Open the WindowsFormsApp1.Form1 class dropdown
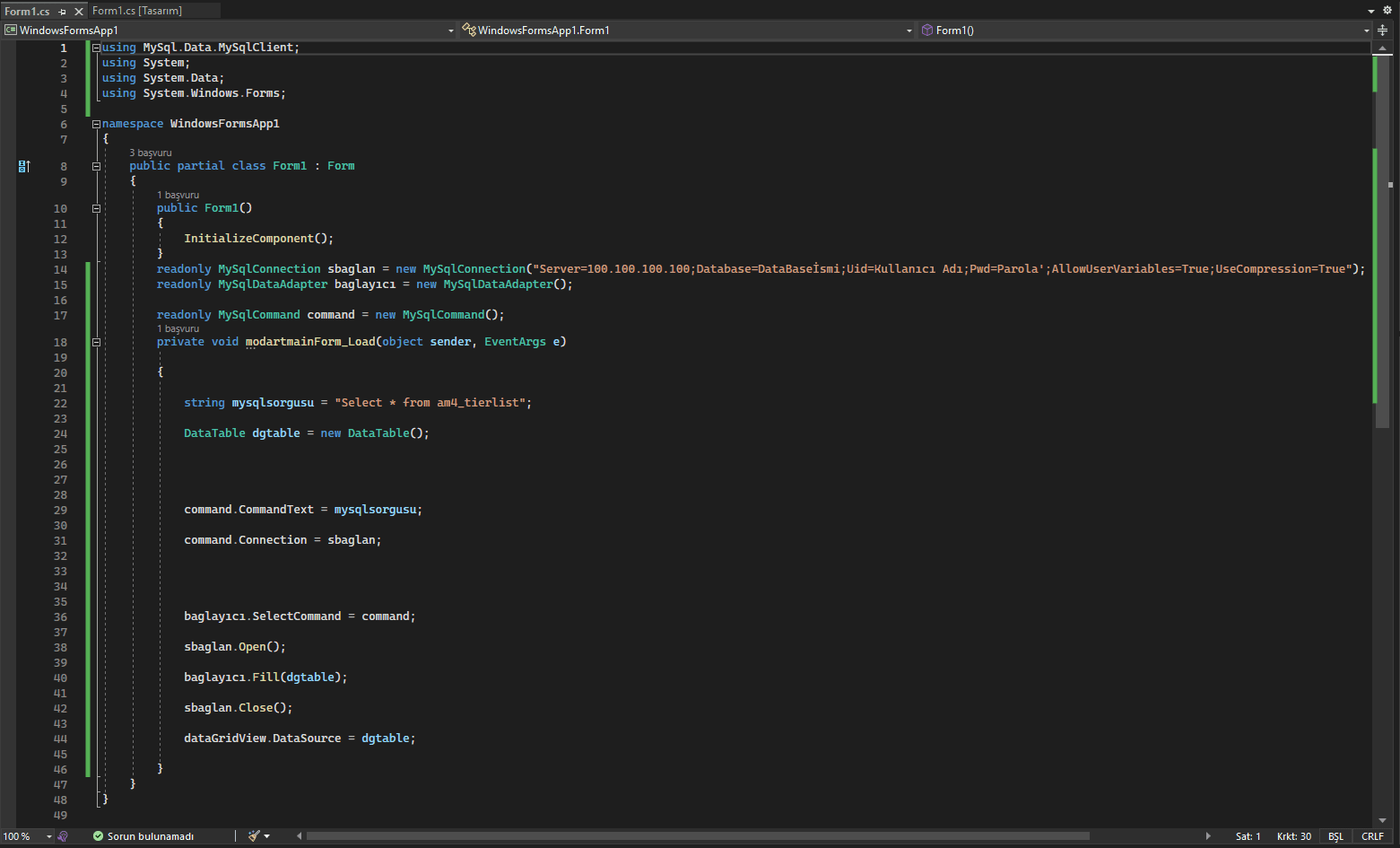The height and width of the screenshot is (848, 1400). click(909, 30)
